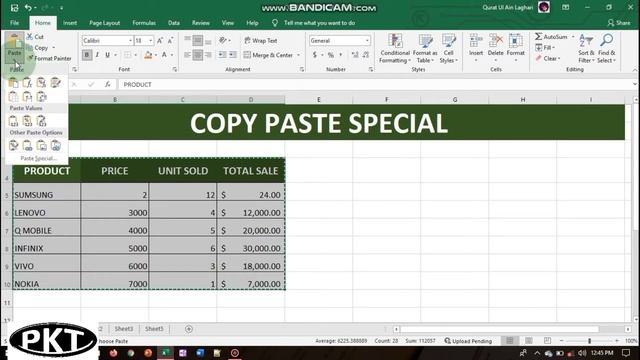
Task: Open Find & Select menu
Action: (607, 49)
